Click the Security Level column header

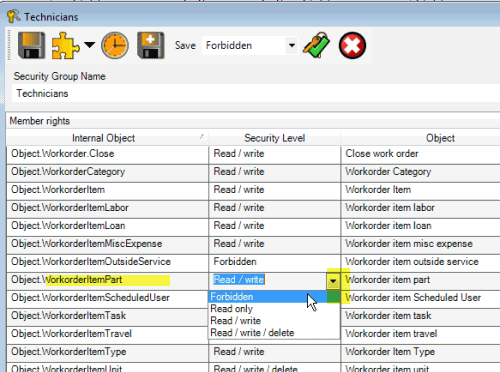coord(275,138)
